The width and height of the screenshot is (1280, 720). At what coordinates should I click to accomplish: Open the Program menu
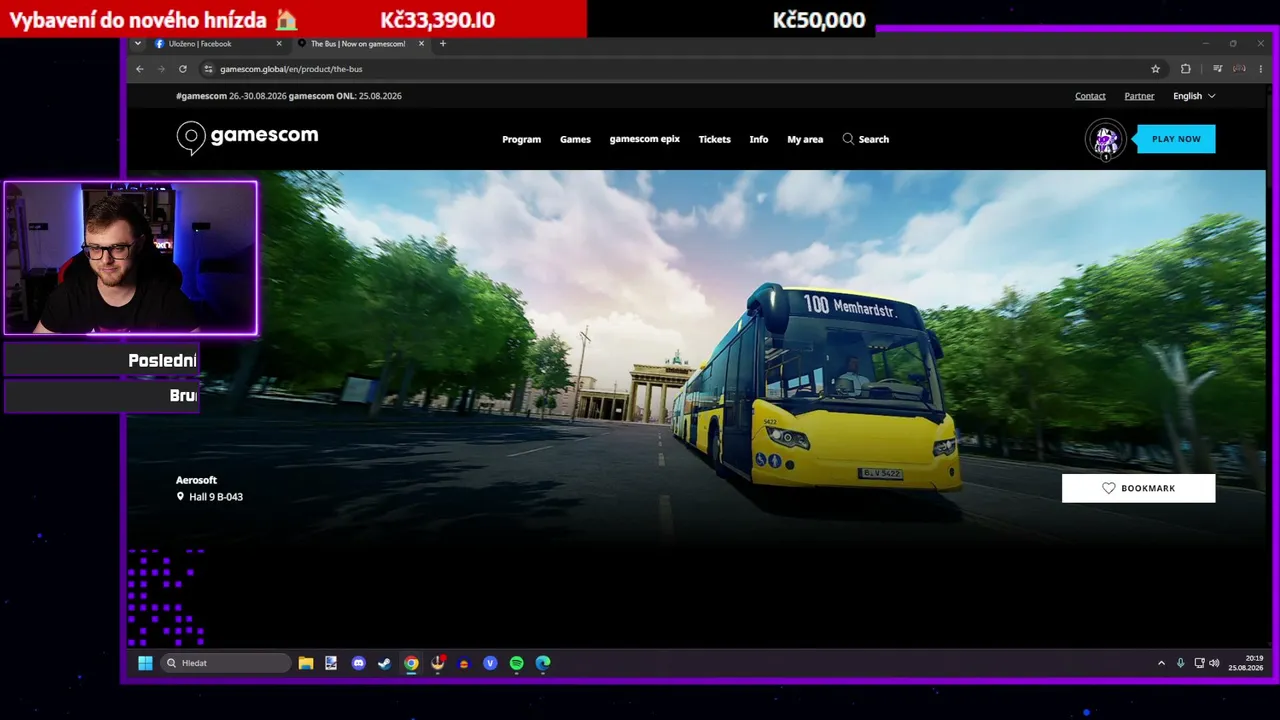521,139
